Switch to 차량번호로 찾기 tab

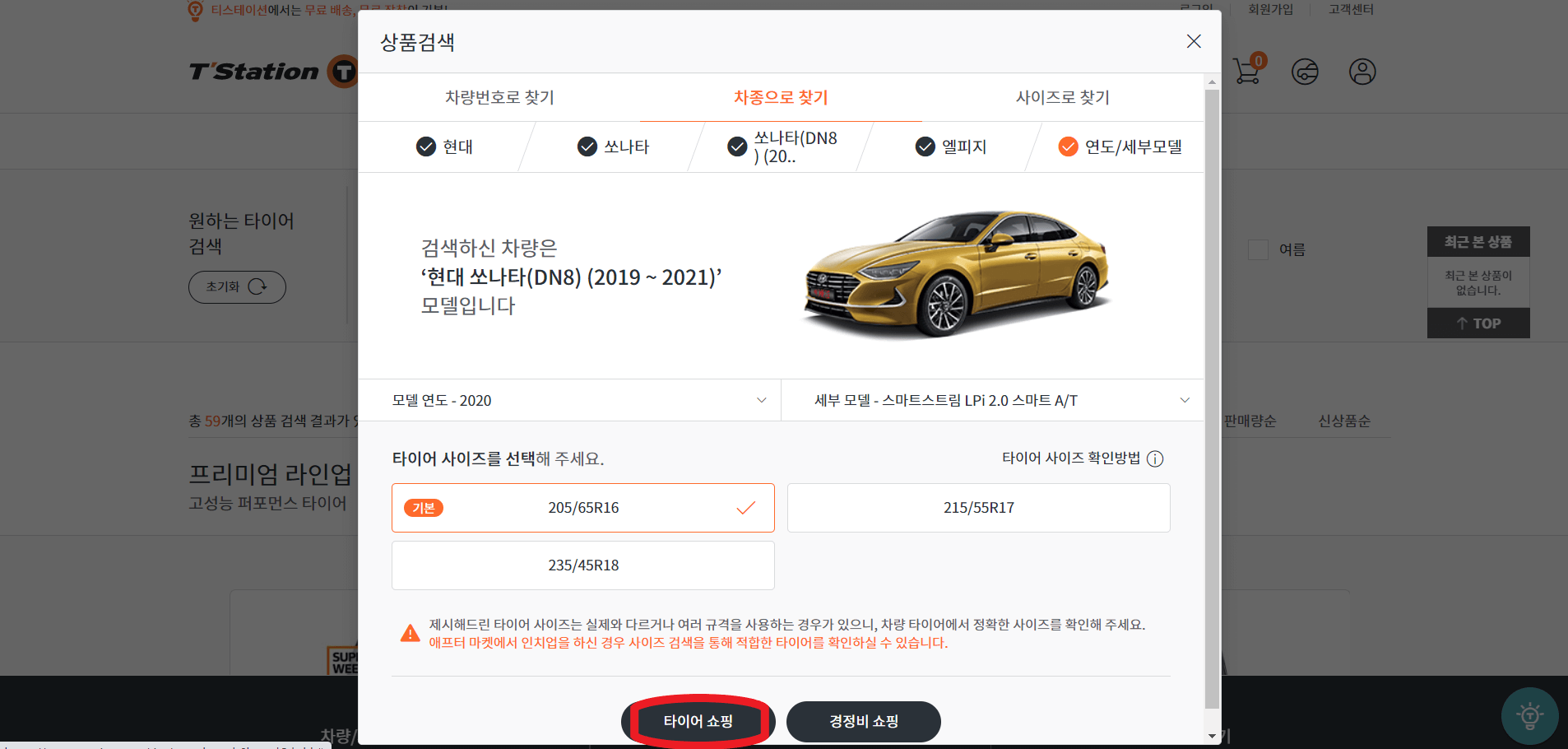point(499,97)
